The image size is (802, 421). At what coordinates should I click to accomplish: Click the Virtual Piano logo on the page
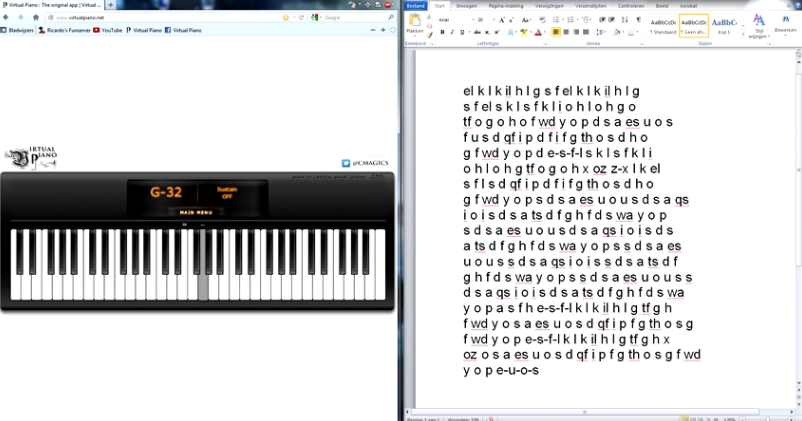[31, 157]
